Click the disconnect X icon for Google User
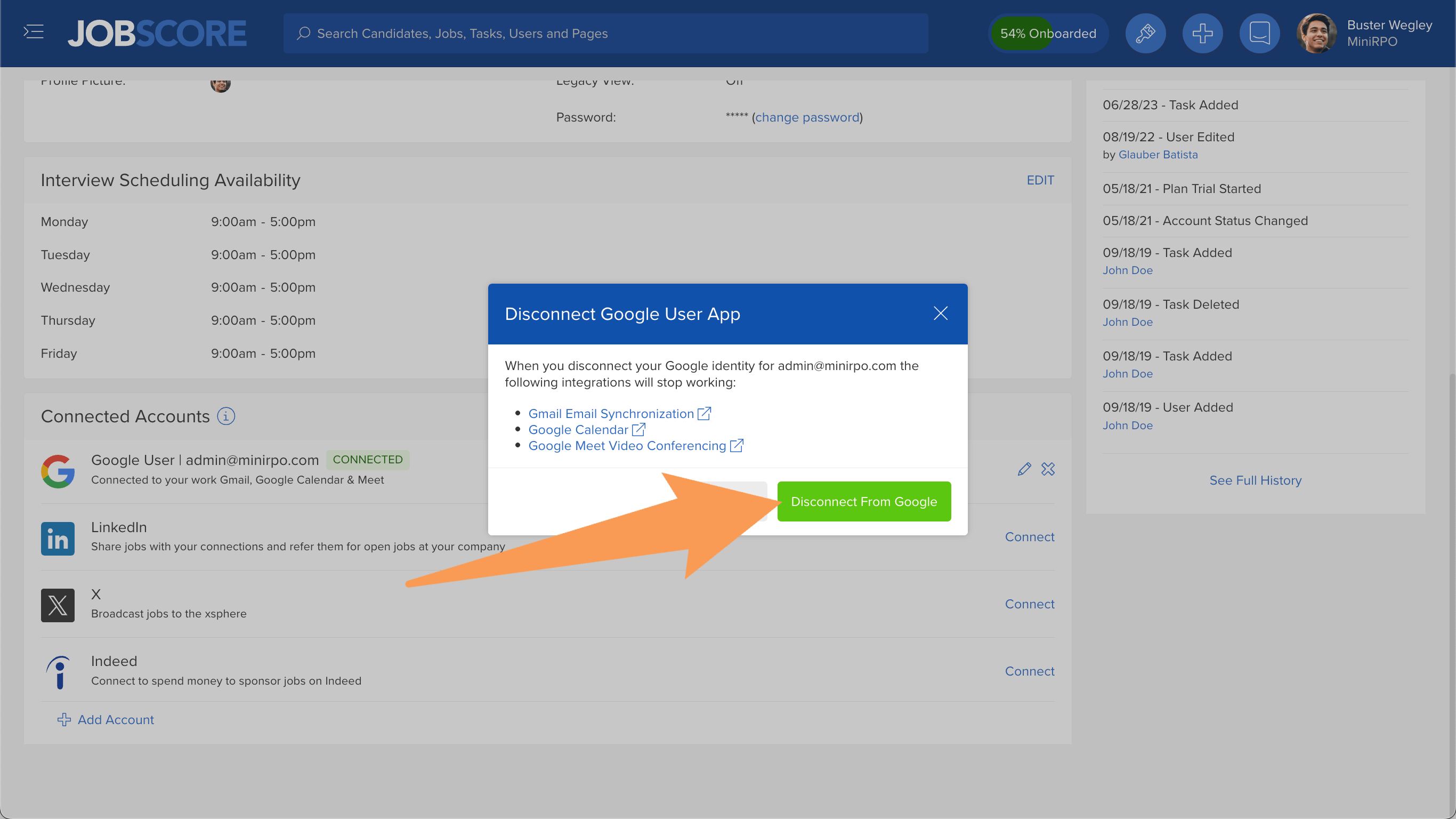This screenshot has height=819, width=1456. 1048,469
